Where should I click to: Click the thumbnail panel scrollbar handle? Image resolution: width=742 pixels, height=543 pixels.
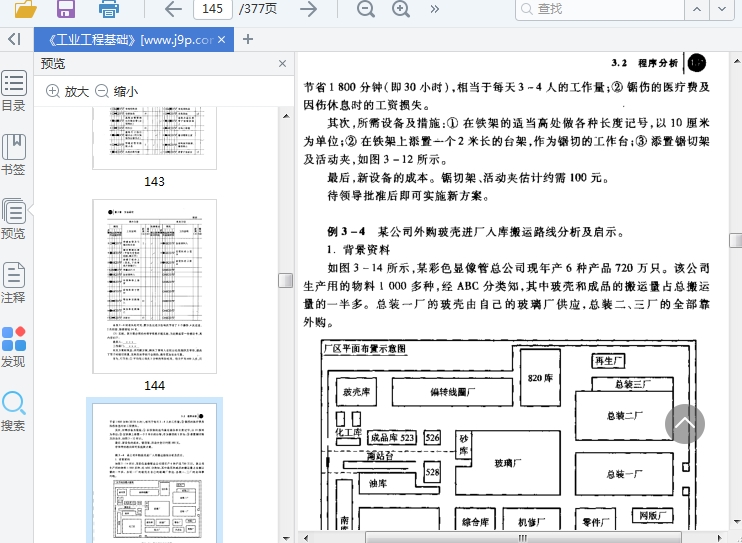click(x=285, y=280)
